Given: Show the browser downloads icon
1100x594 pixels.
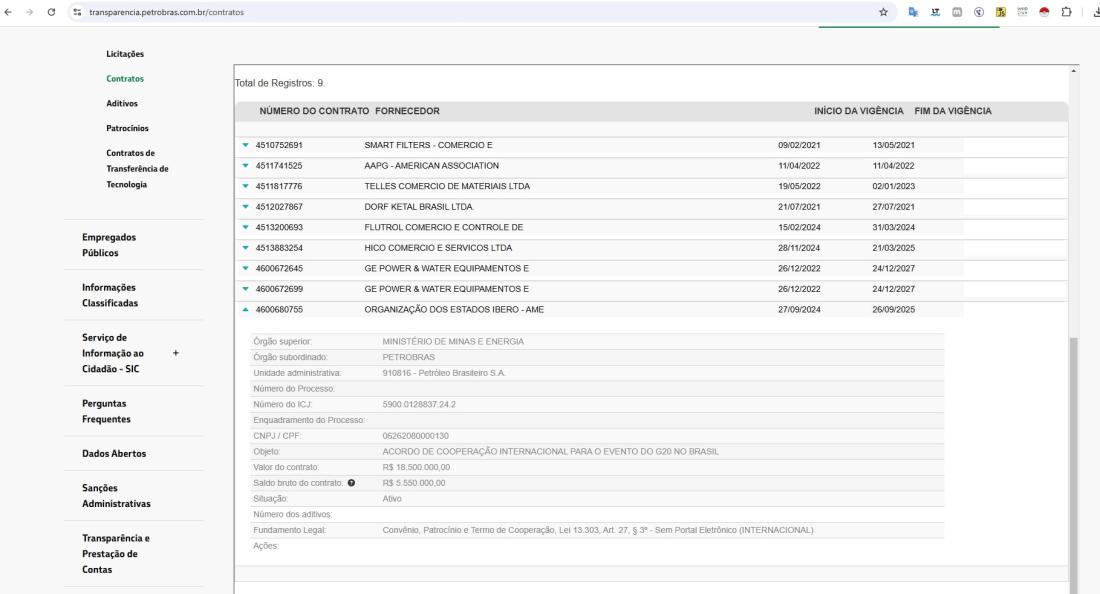Looking at the screenshot, I should 1095,12.
